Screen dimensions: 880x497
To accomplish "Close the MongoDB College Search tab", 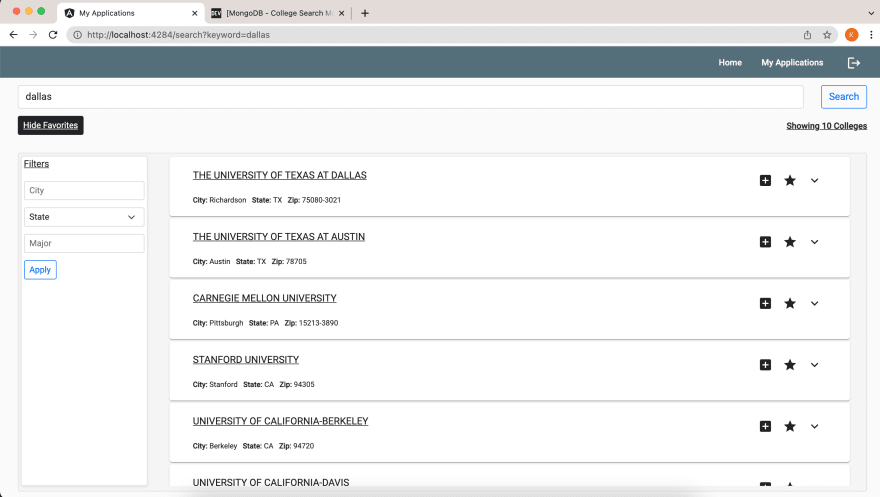I will [x=341, y=13].
